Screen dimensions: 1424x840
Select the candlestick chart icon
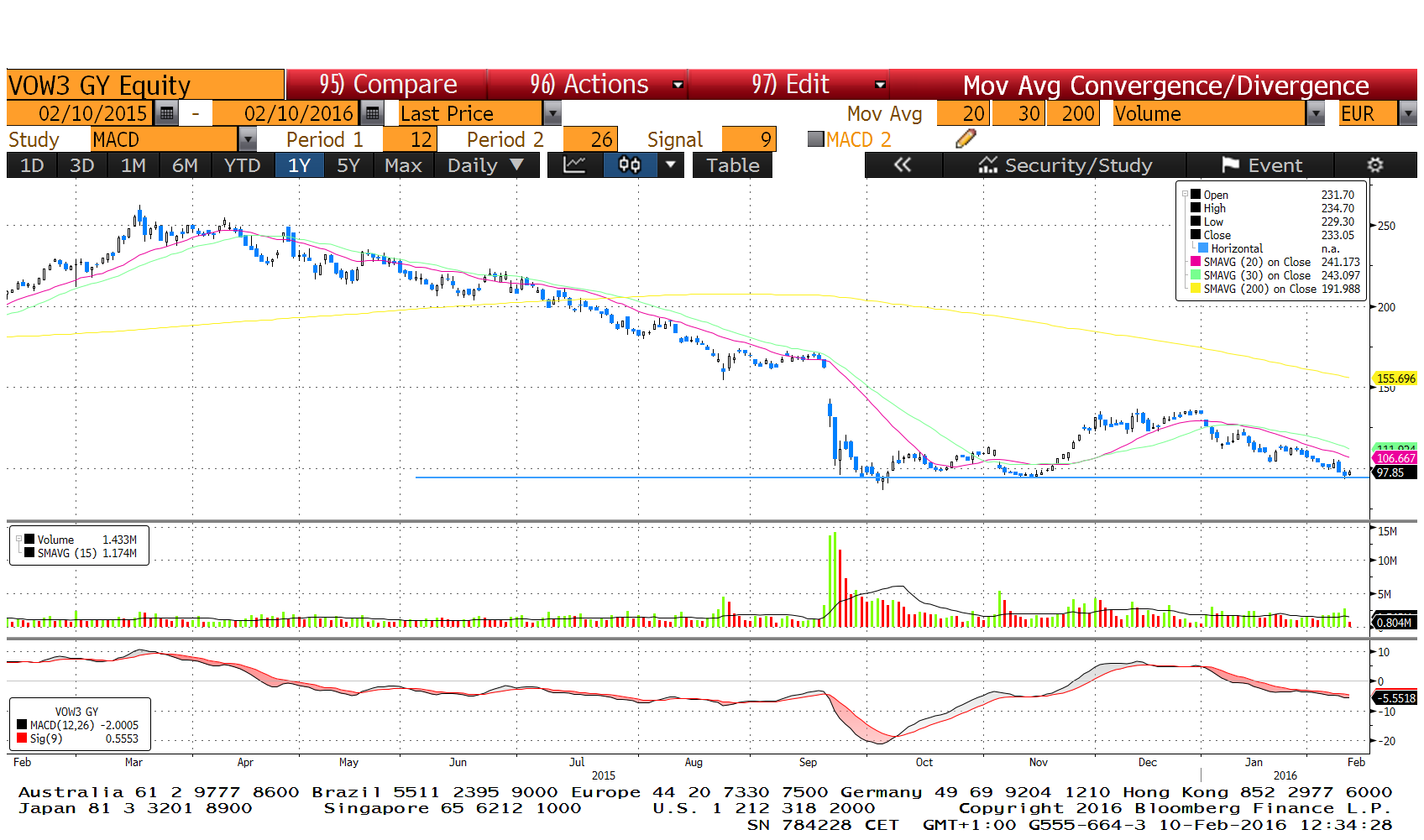tap(630, 165)
